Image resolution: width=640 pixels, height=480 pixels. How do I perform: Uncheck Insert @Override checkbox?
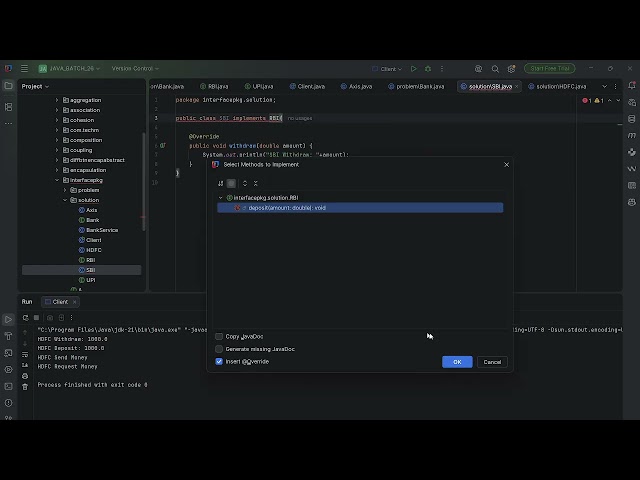219,362
